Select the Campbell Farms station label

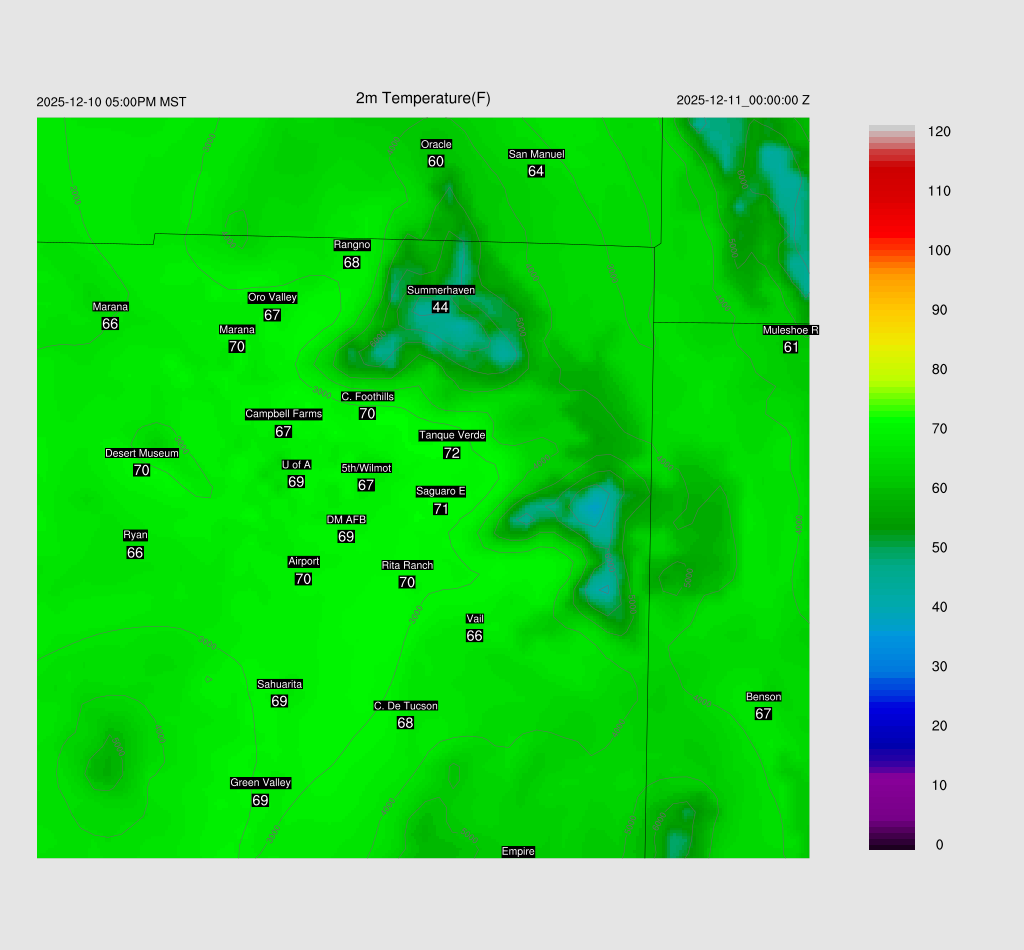point(284,414)
